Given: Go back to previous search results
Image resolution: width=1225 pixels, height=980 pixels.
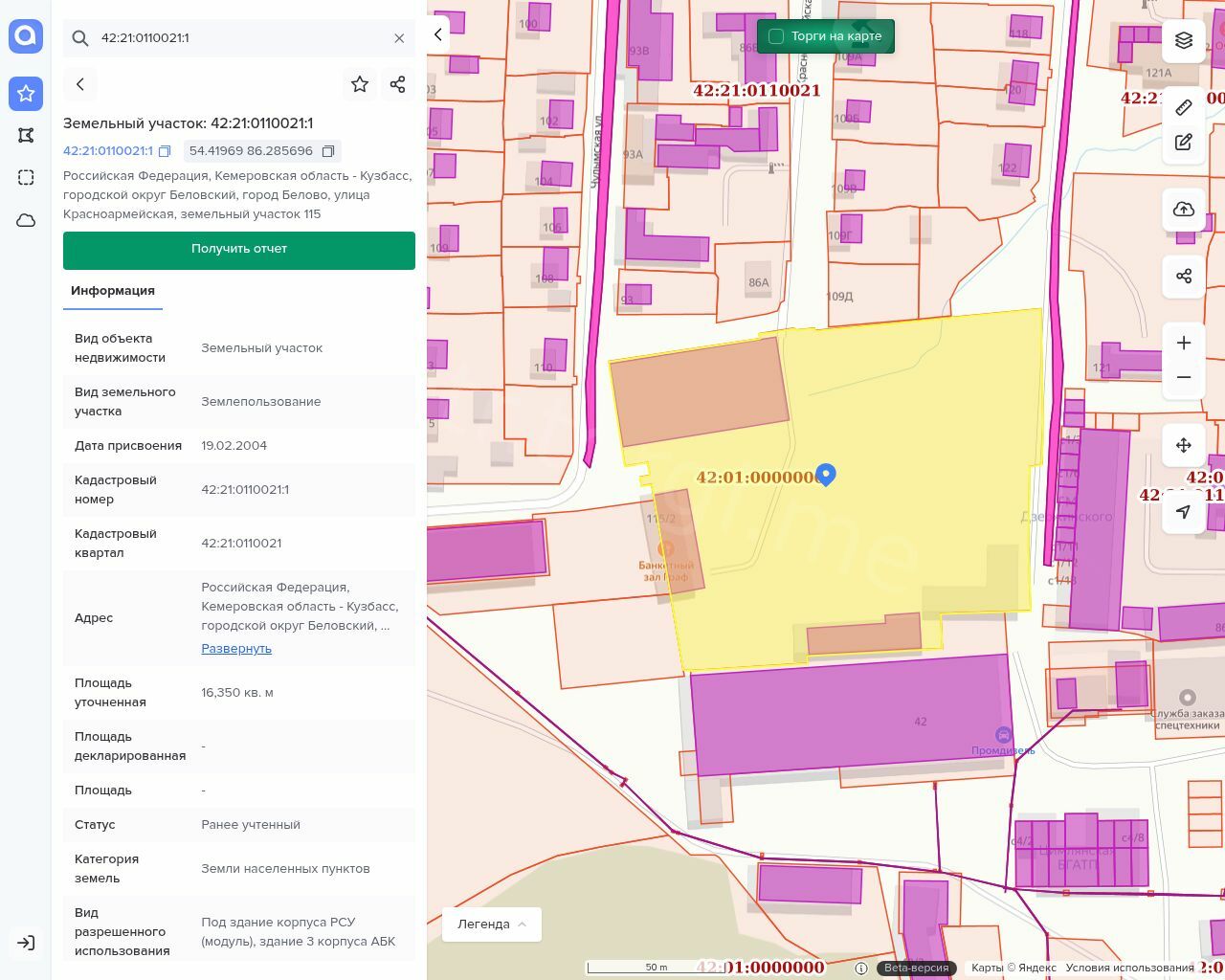Looking at the screenshot, I should click(80, 84).
